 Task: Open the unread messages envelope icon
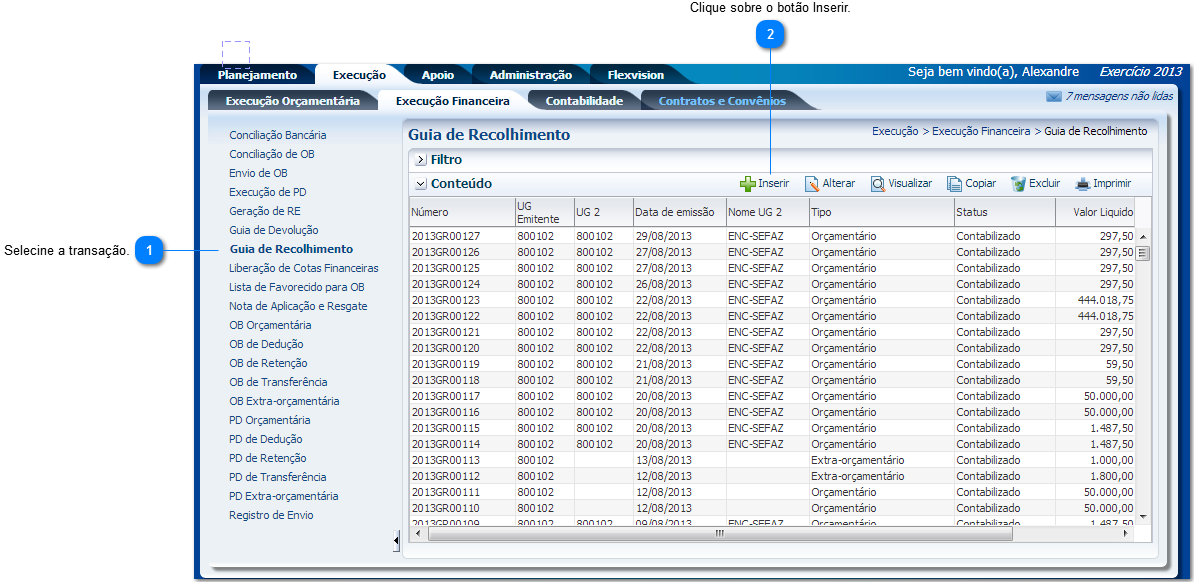(x=1053, y=97)
